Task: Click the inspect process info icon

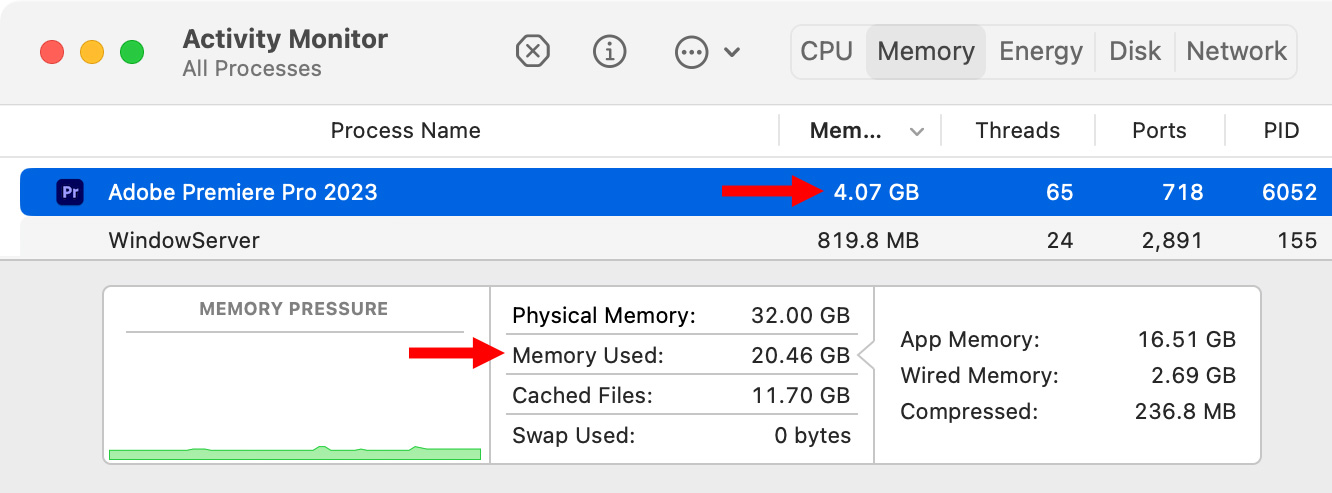Action: [x=610, y=51]
